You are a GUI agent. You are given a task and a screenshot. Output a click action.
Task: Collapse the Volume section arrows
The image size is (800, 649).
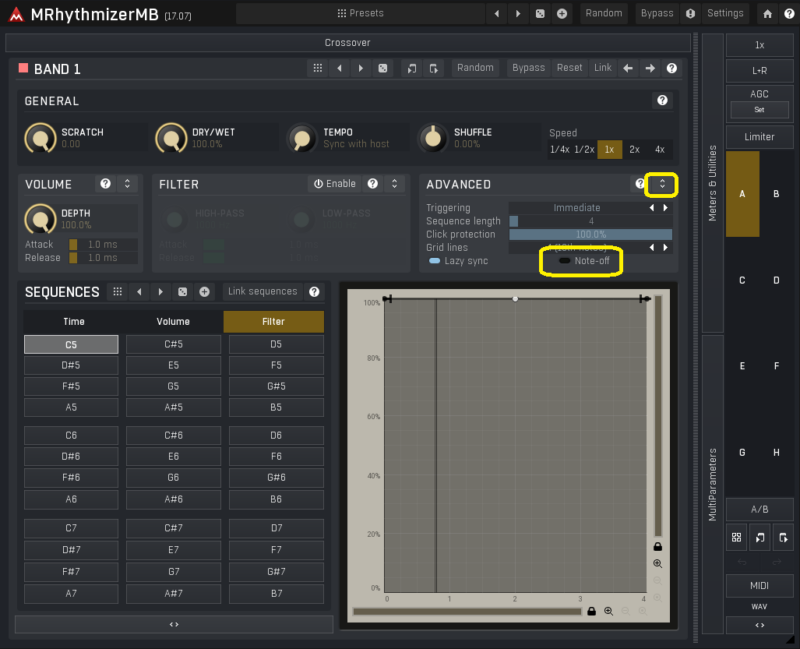[x=127, y=184]
